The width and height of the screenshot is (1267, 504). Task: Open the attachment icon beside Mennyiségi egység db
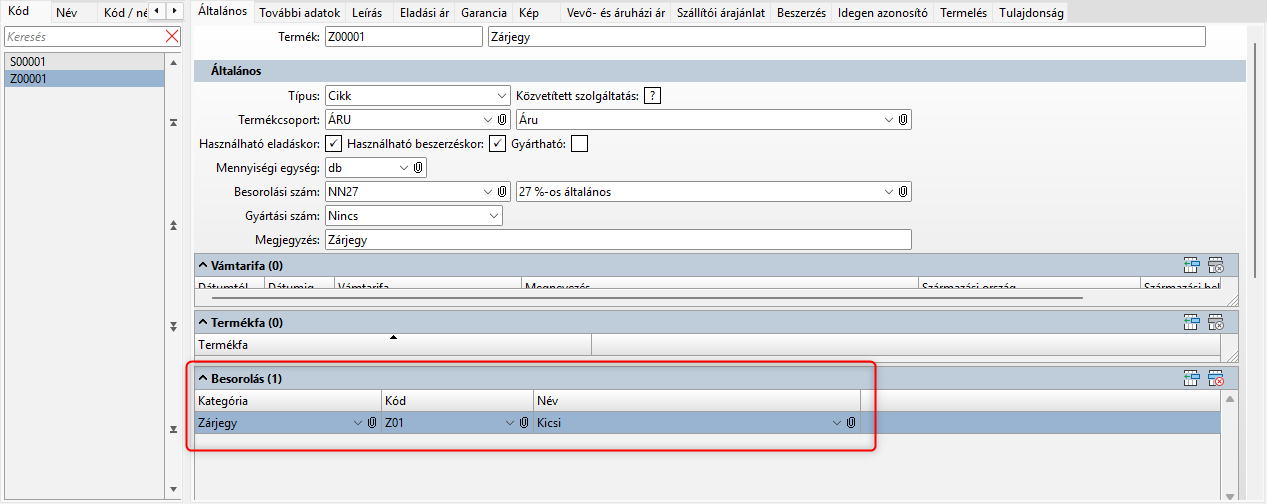(418, 167)
